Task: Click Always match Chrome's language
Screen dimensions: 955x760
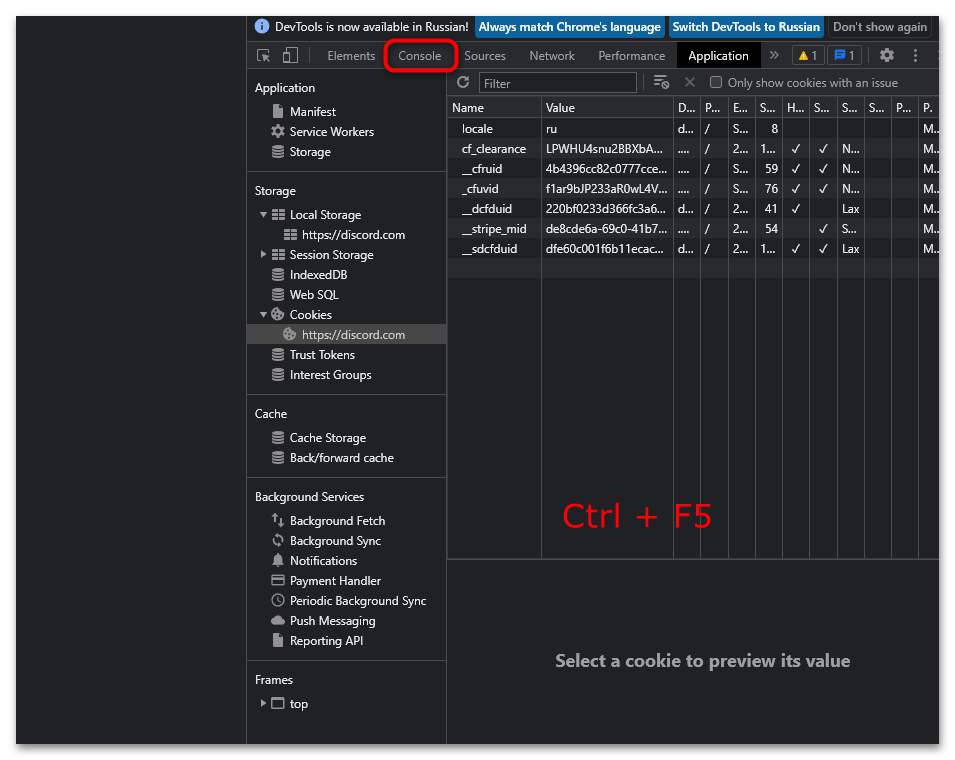Action: tap(569, 27)
